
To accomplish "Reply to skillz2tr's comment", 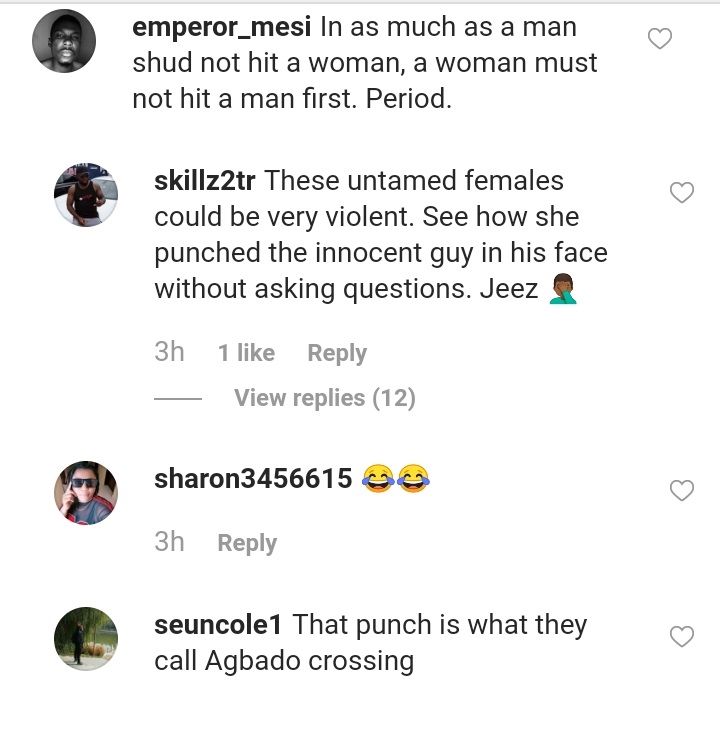I will click(337, 353).
